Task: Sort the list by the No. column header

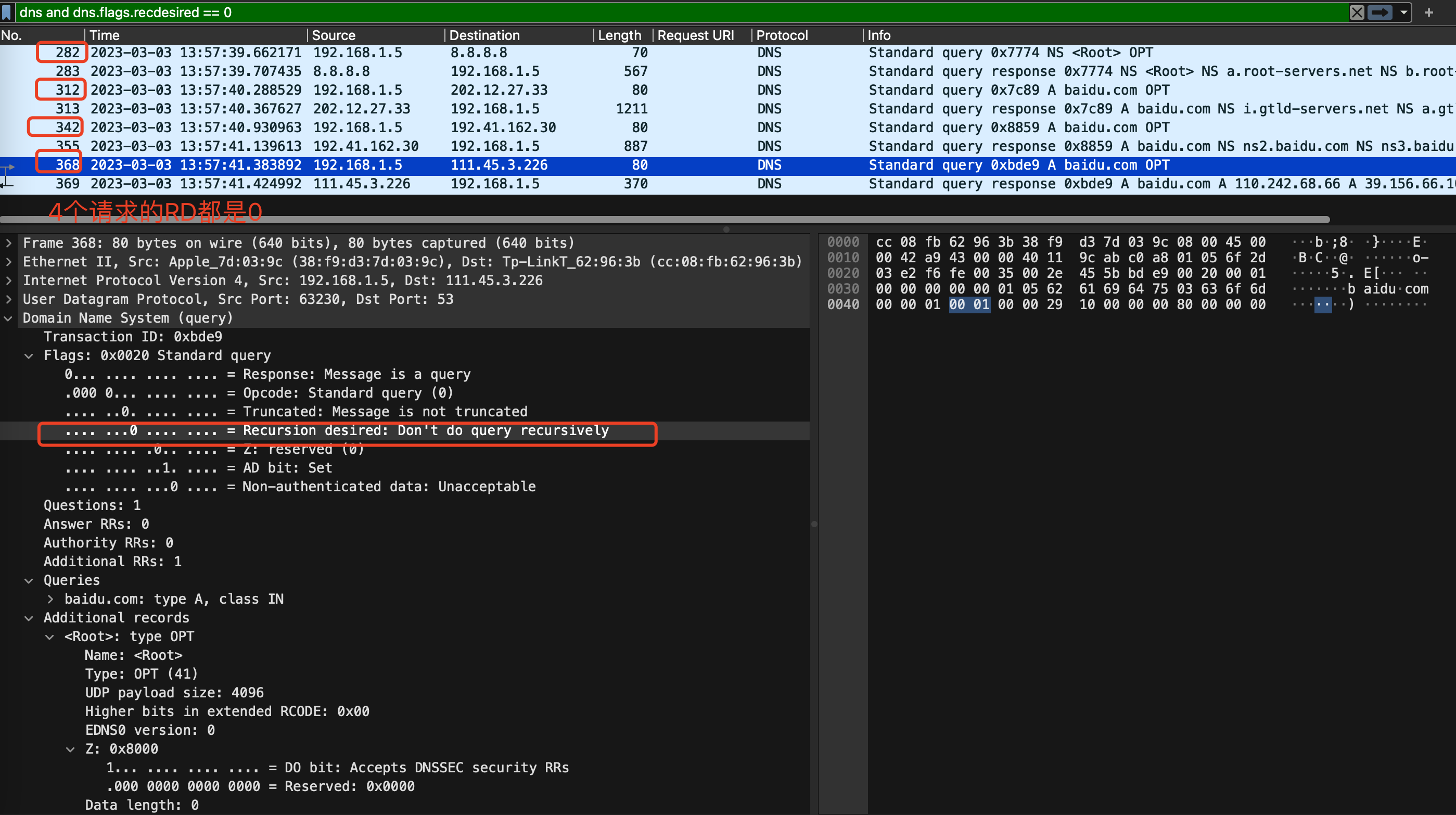Action: pyautogui.click(x=42, y=35)
